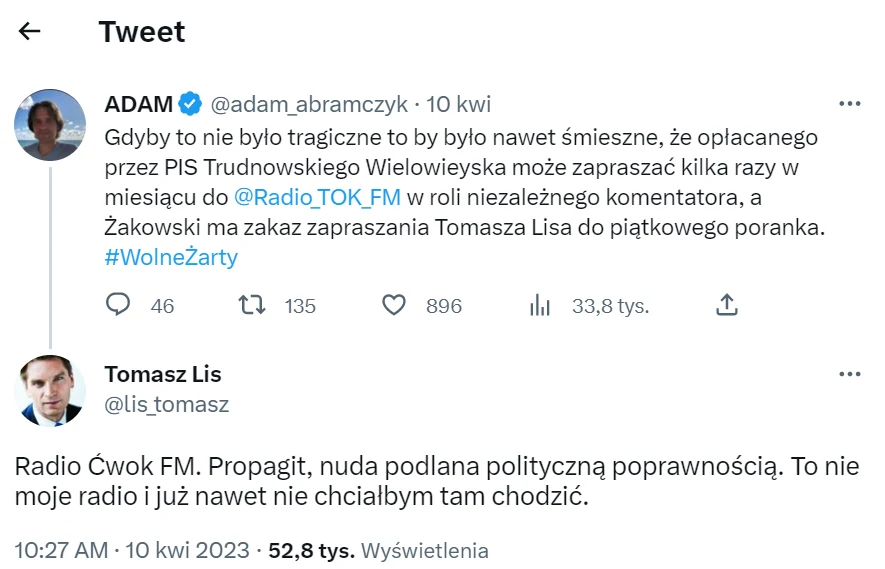Open ADAM's profile picture
The height and width of the screenshot is (569, 885).
coord(50,125)
